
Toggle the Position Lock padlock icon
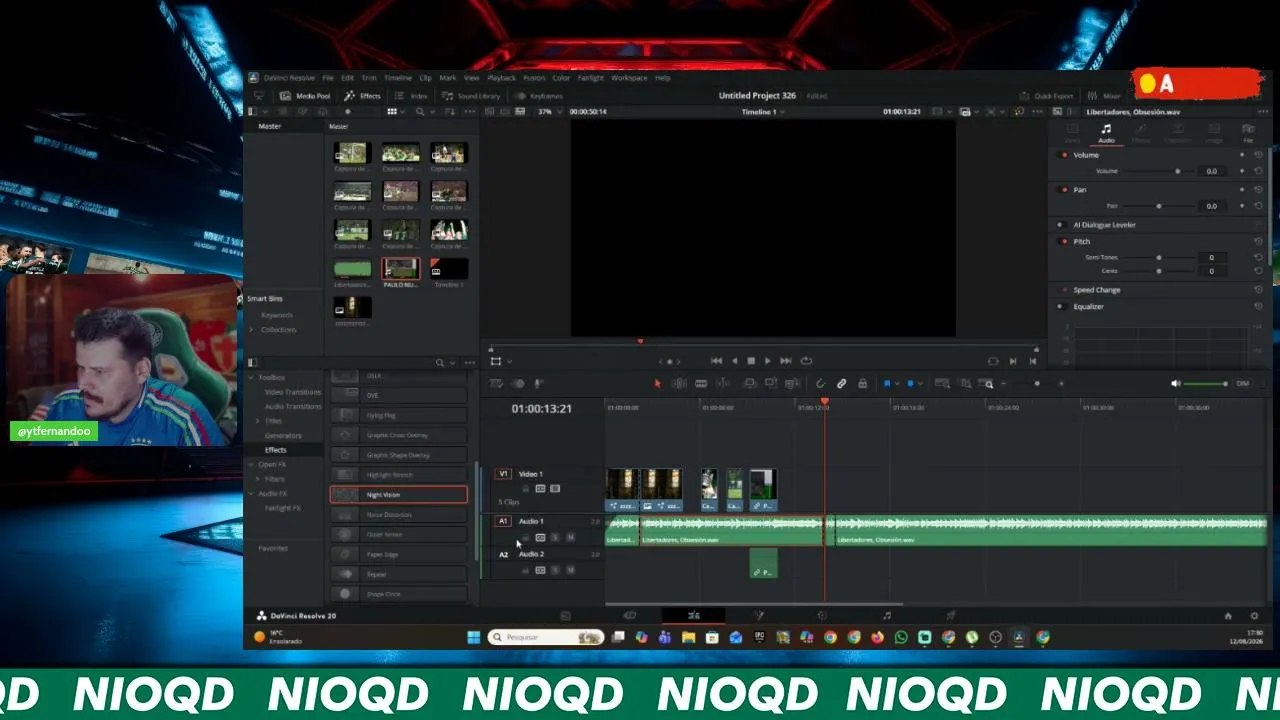[x=862, y=383]
